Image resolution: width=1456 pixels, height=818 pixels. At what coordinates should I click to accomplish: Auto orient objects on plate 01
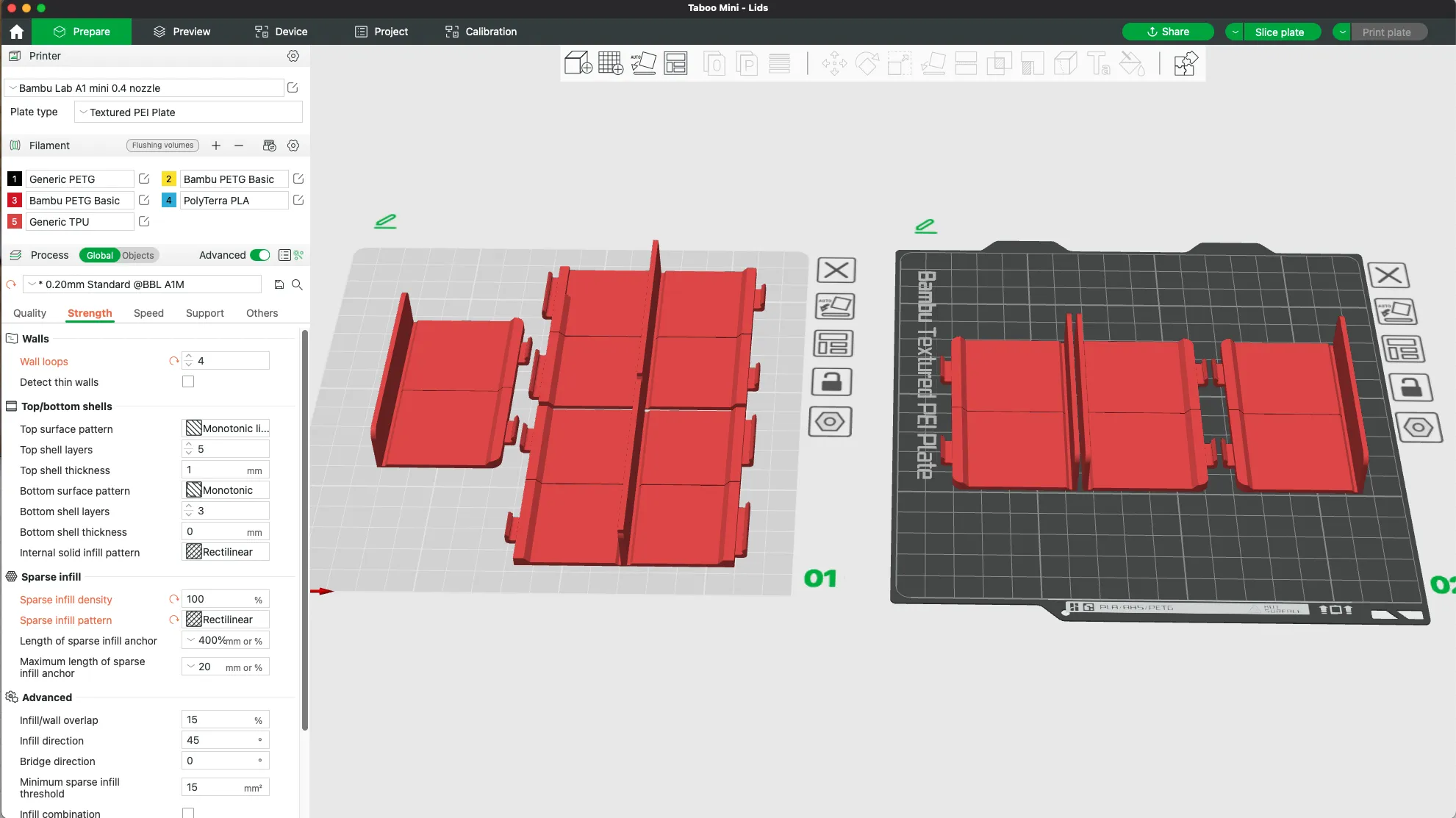coord(835,306)
